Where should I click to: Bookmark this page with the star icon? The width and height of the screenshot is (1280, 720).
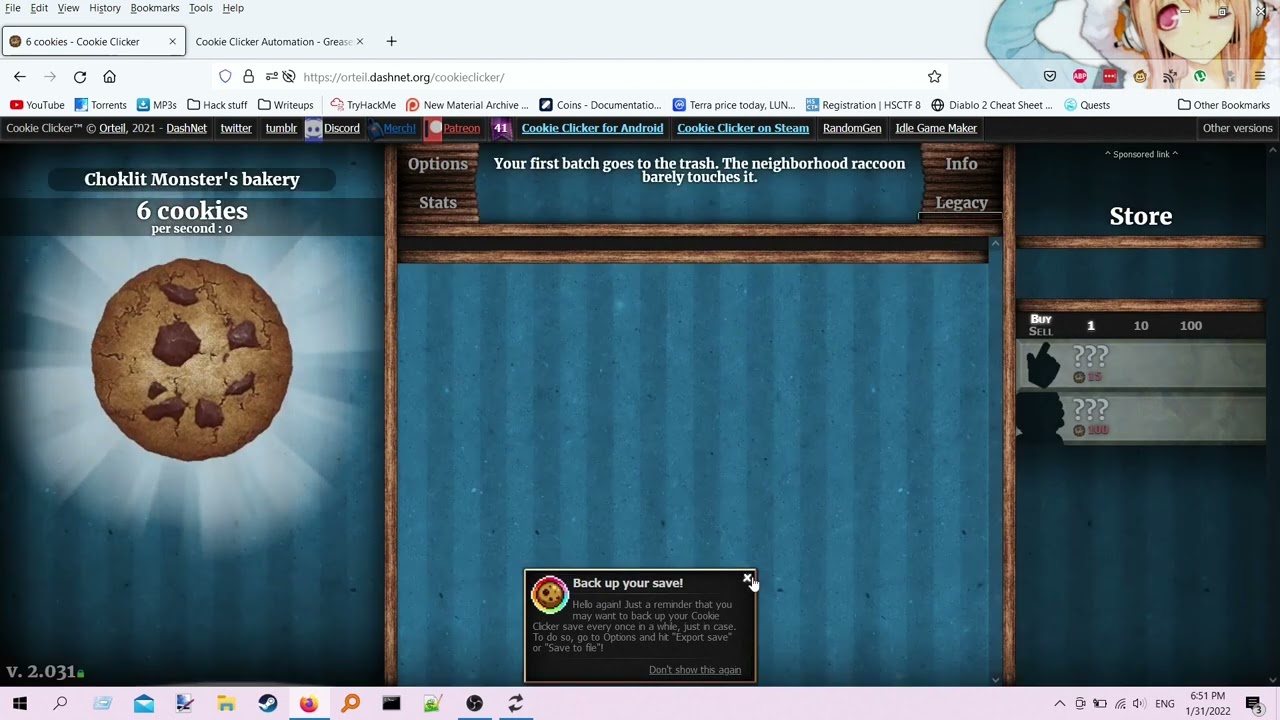tap(934, 77)
